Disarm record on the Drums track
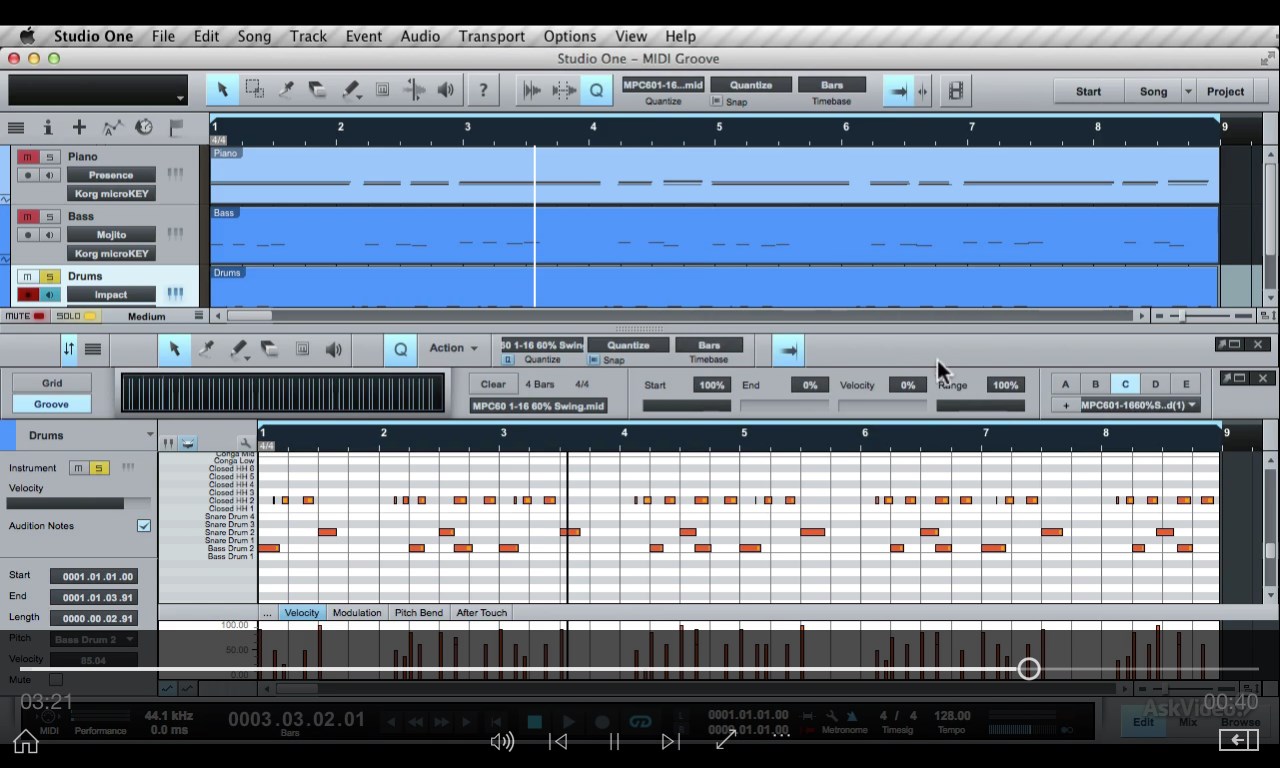This screenshot has width=1280, height=768. coord(28,295)
